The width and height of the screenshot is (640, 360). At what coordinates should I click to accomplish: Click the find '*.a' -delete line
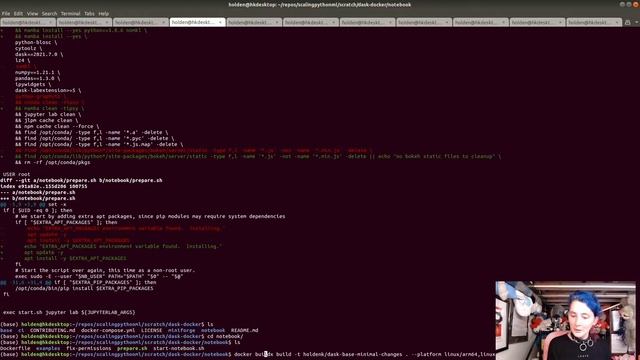point(91,132)
